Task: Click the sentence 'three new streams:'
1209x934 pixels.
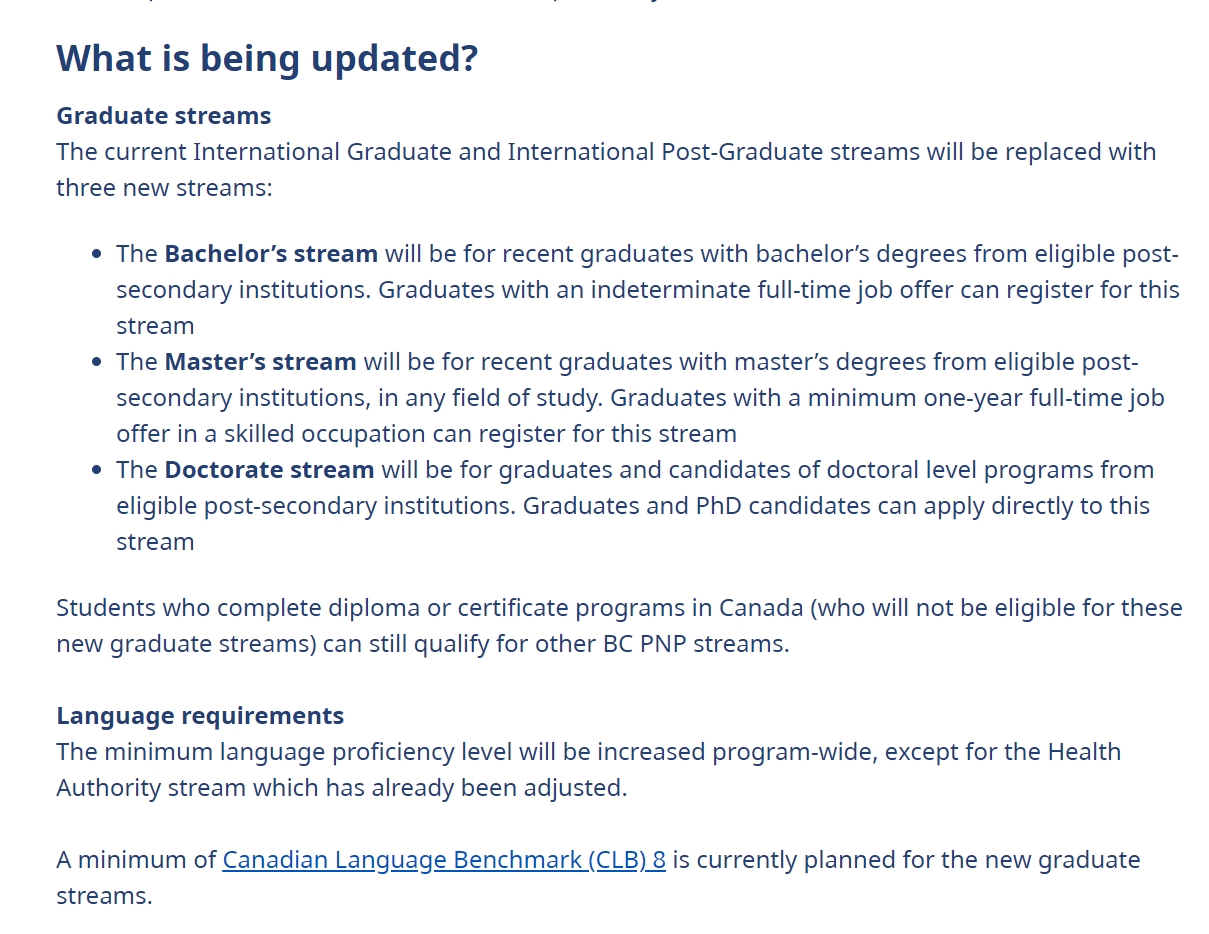Action: 164,188
